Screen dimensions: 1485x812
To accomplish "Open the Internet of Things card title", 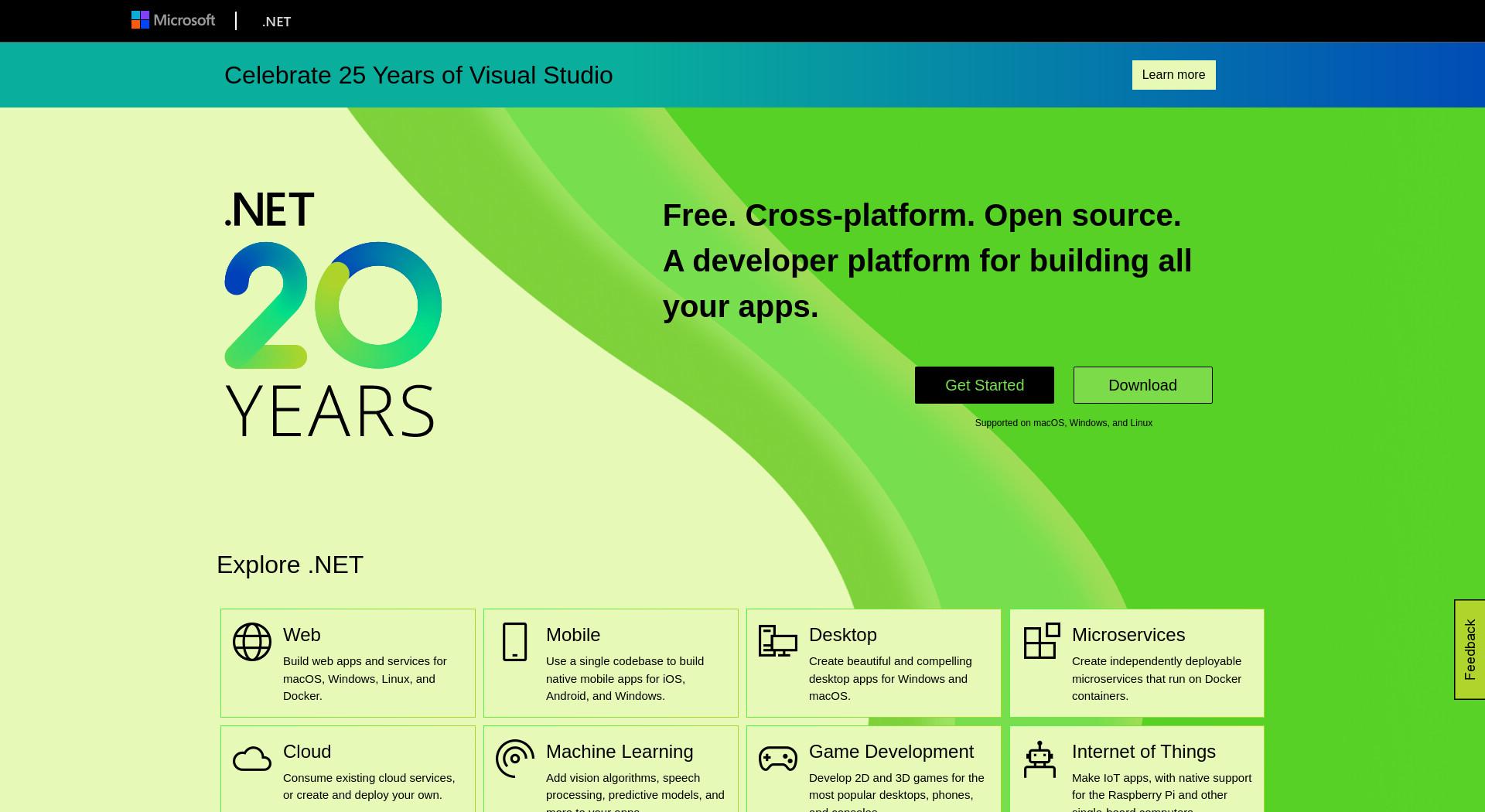I will [1144, 752].
